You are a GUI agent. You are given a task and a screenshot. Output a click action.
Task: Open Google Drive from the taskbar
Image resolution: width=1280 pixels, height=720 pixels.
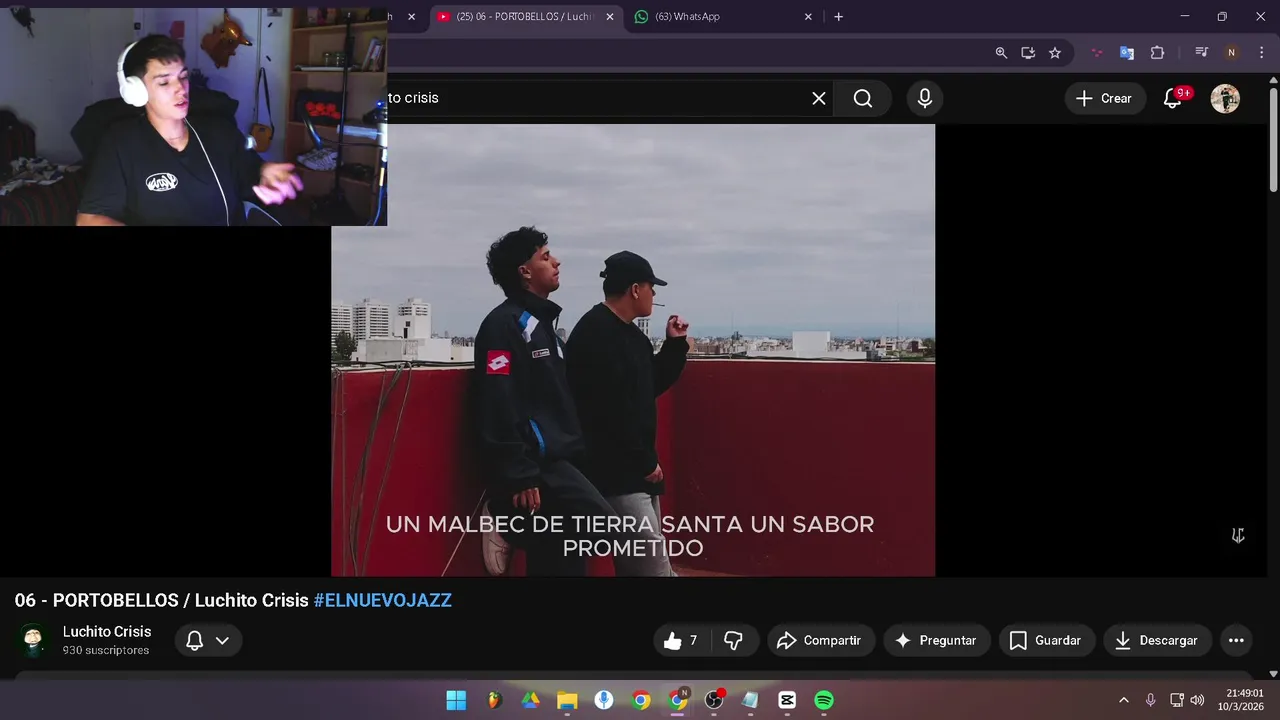point(531,700)
